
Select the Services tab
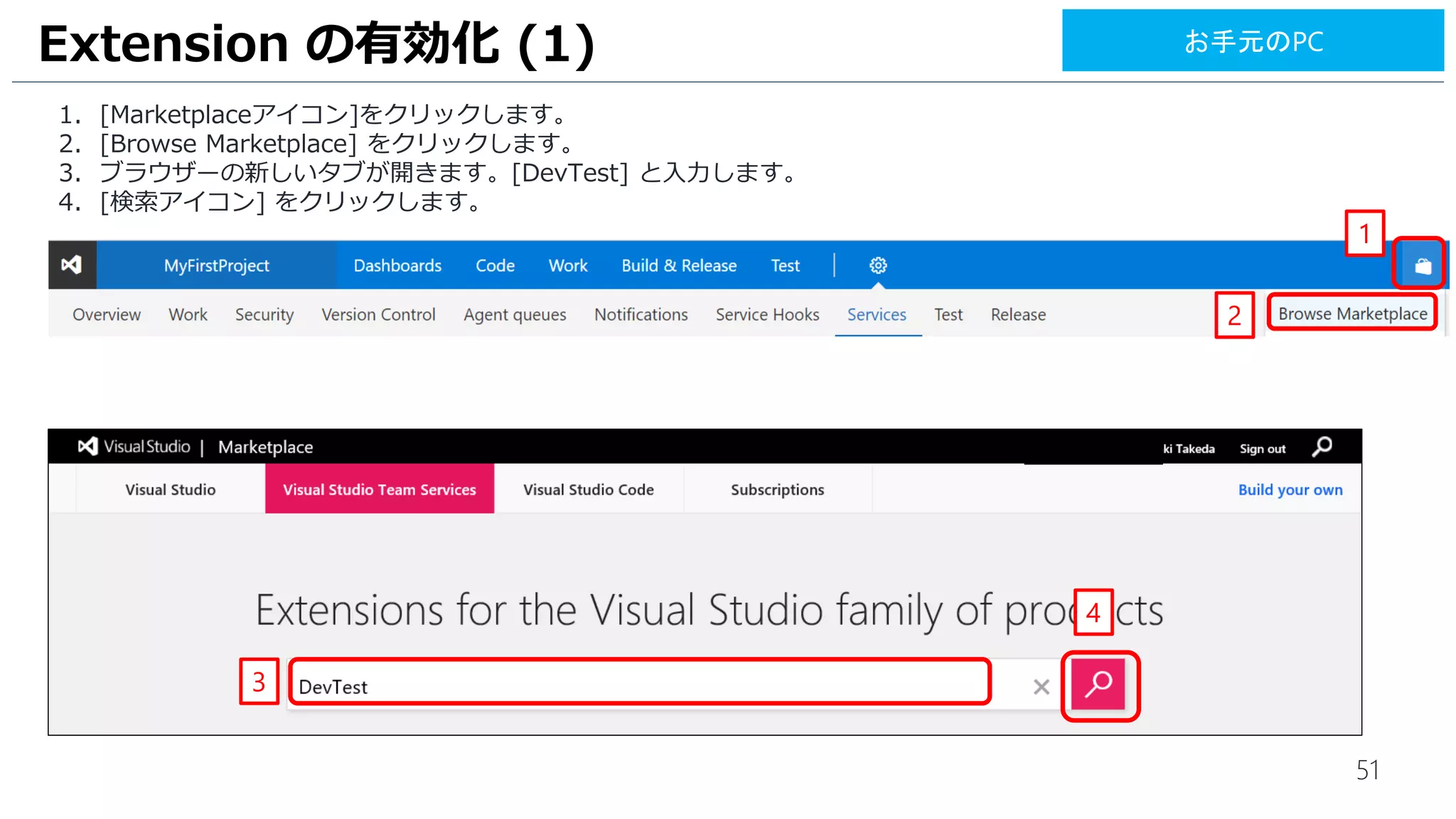877,314
